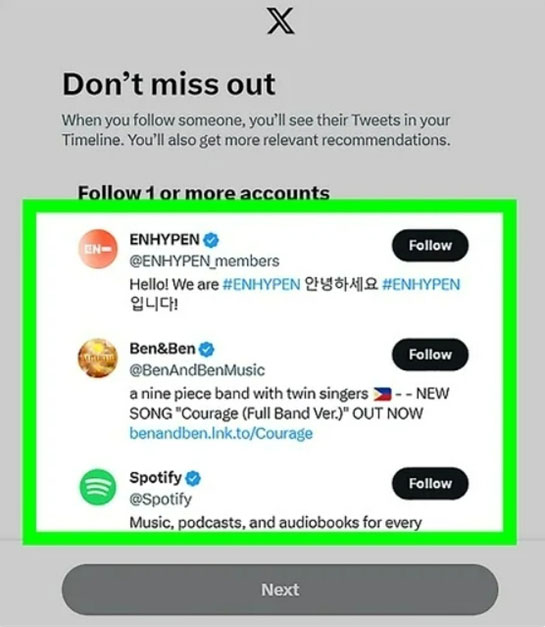The image size is (545, 627).
Task: Open ENHYPEN profile avatar
Action: 98,248
